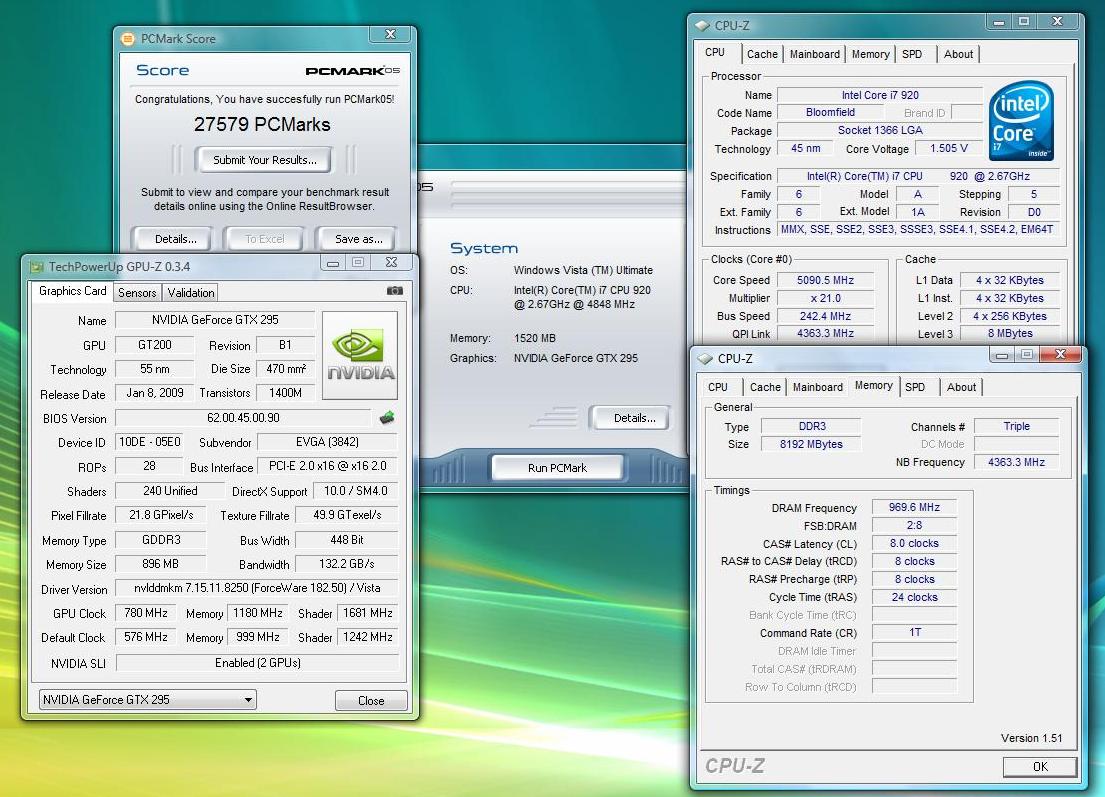Open the Cache tab in top CPU-Z window

(x=762, y=54)
